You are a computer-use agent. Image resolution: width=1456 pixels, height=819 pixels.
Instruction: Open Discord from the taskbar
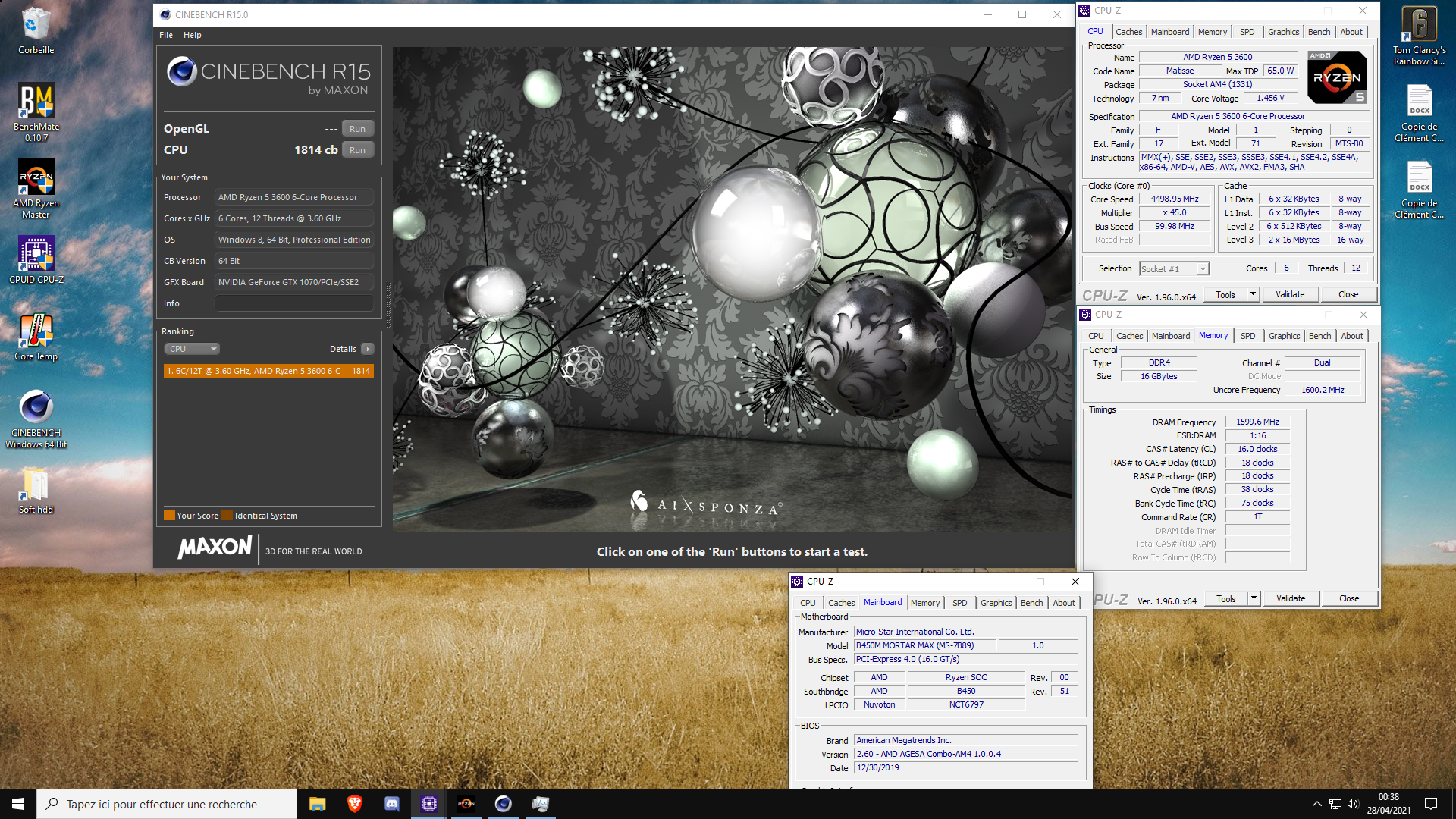click(x=391, y=804)
